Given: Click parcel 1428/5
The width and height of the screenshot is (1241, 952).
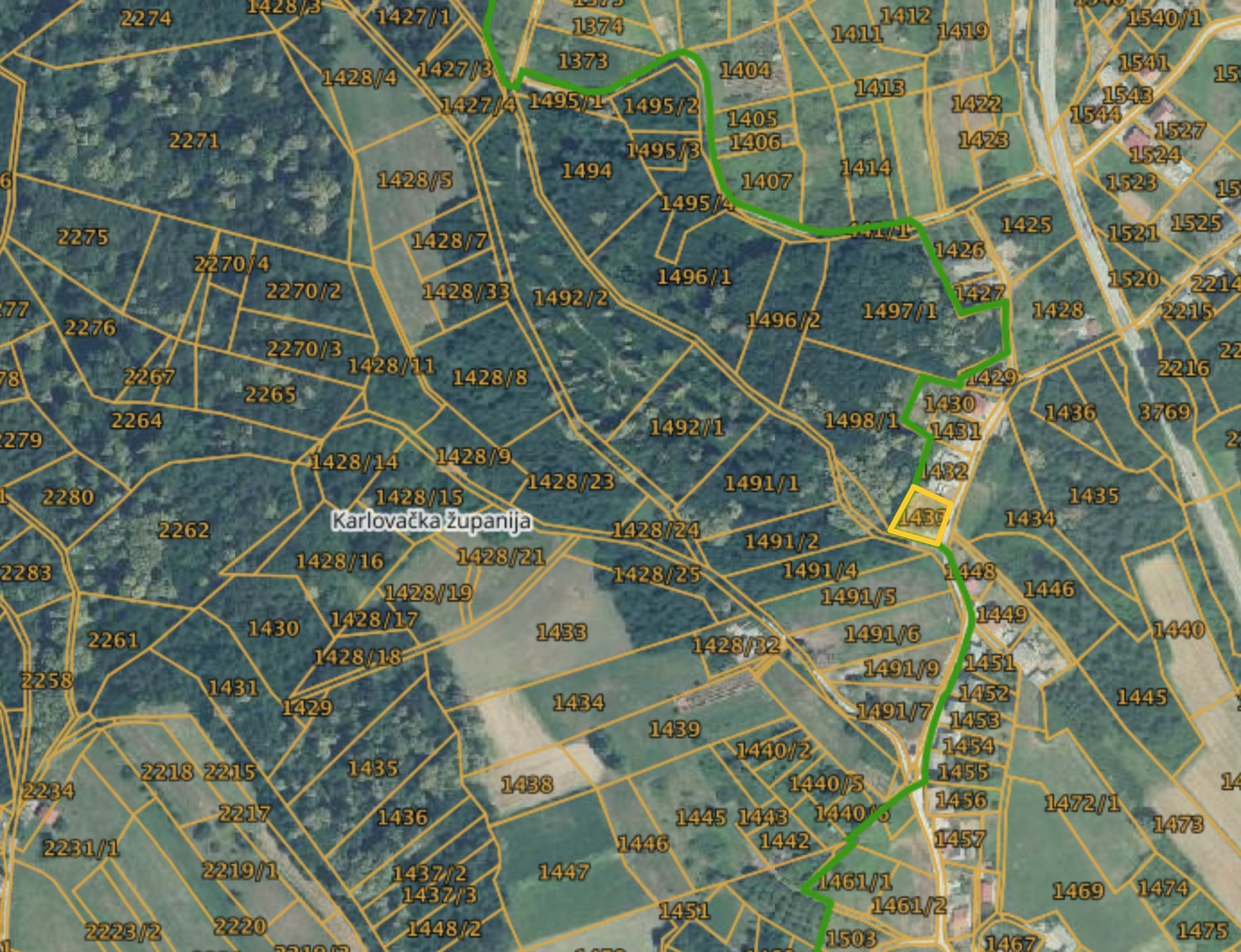Looking at the screenshot, I should click(x=415, y=180).
